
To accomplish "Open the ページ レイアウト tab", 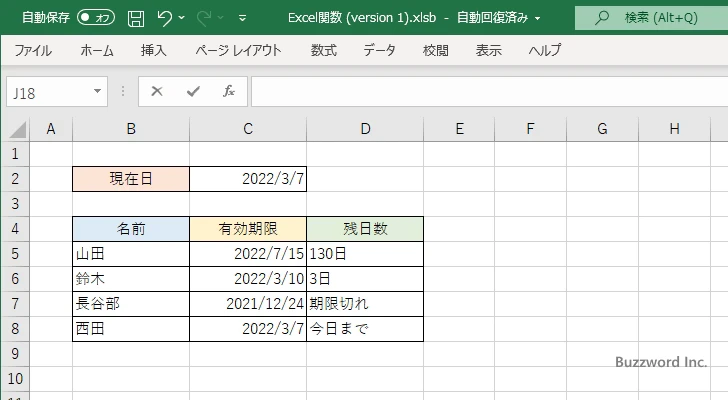I will pos(238,50).
